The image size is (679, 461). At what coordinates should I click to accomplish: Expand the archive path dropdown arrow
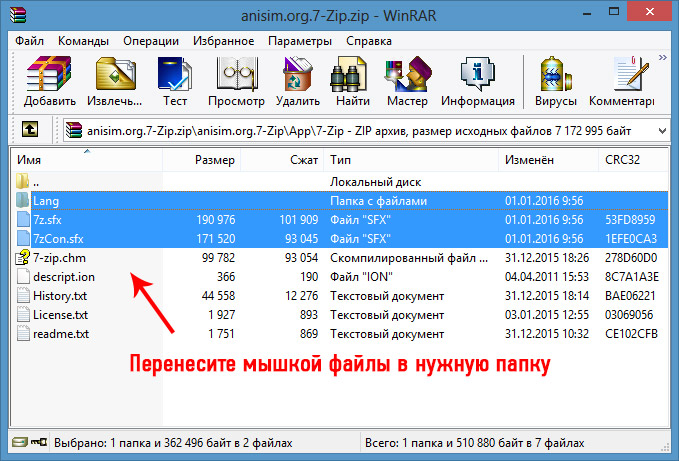[x=661, y=130]
